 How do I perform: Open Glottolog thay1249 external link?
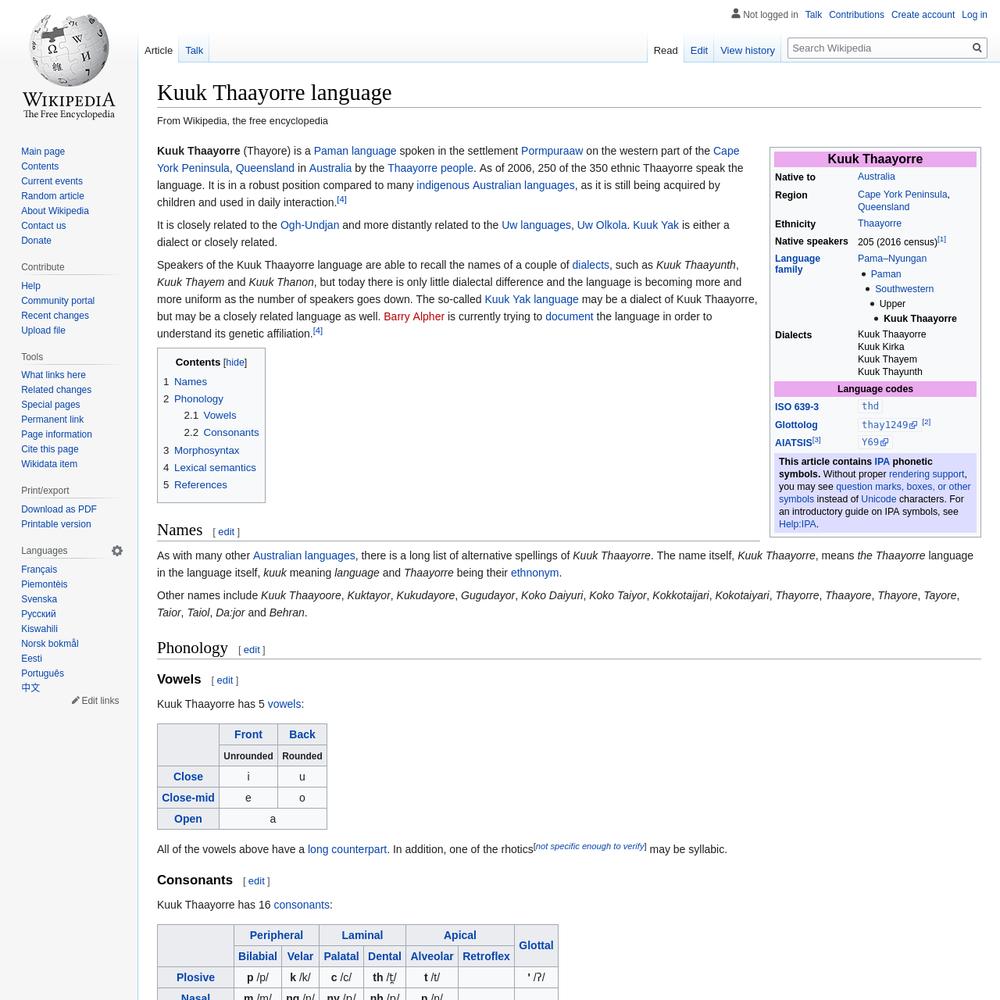(x=889, y=425)
